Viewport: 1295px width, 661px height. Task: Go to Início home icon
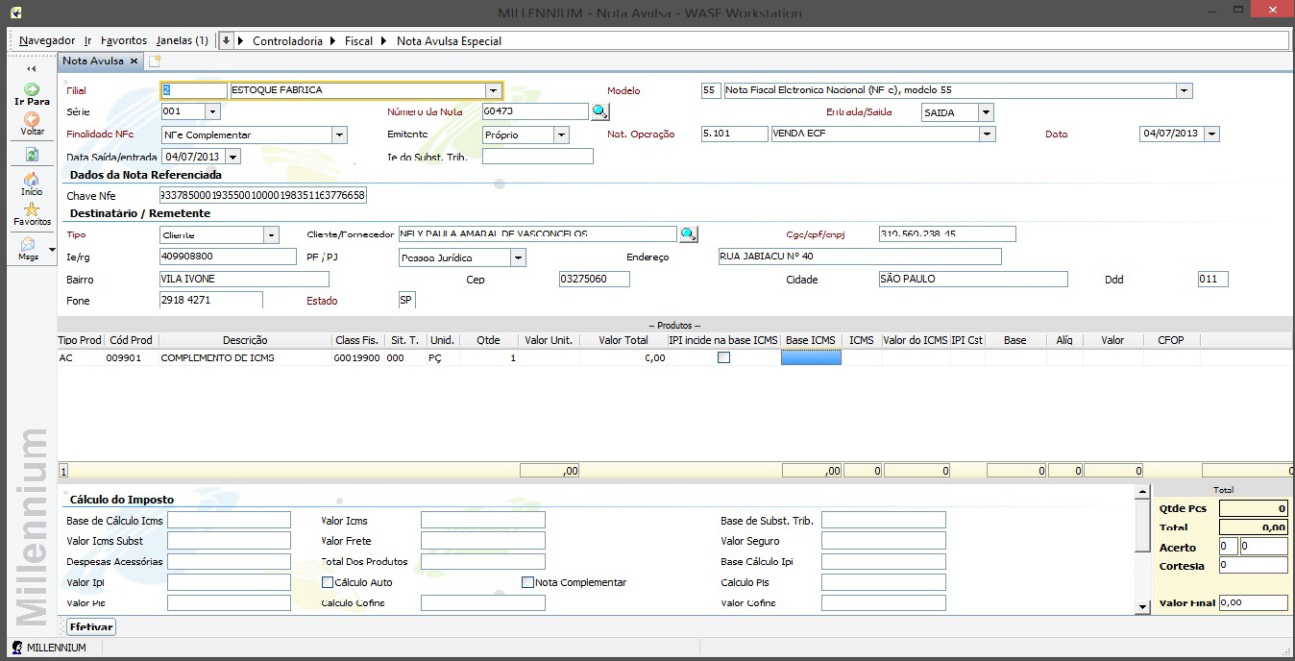[31, 178]
